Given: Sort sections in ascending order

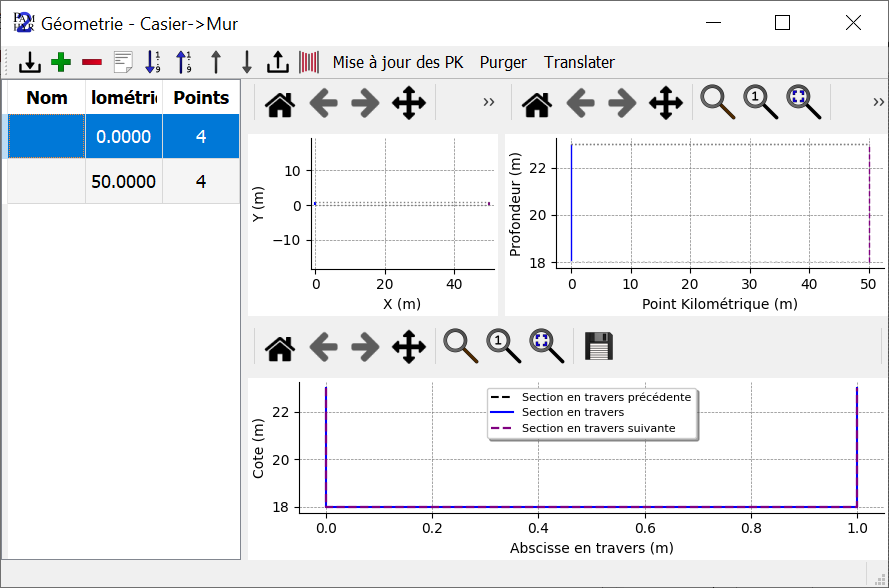Looking at the screenshot, I should pyautogui.click(x=153, y=62).
